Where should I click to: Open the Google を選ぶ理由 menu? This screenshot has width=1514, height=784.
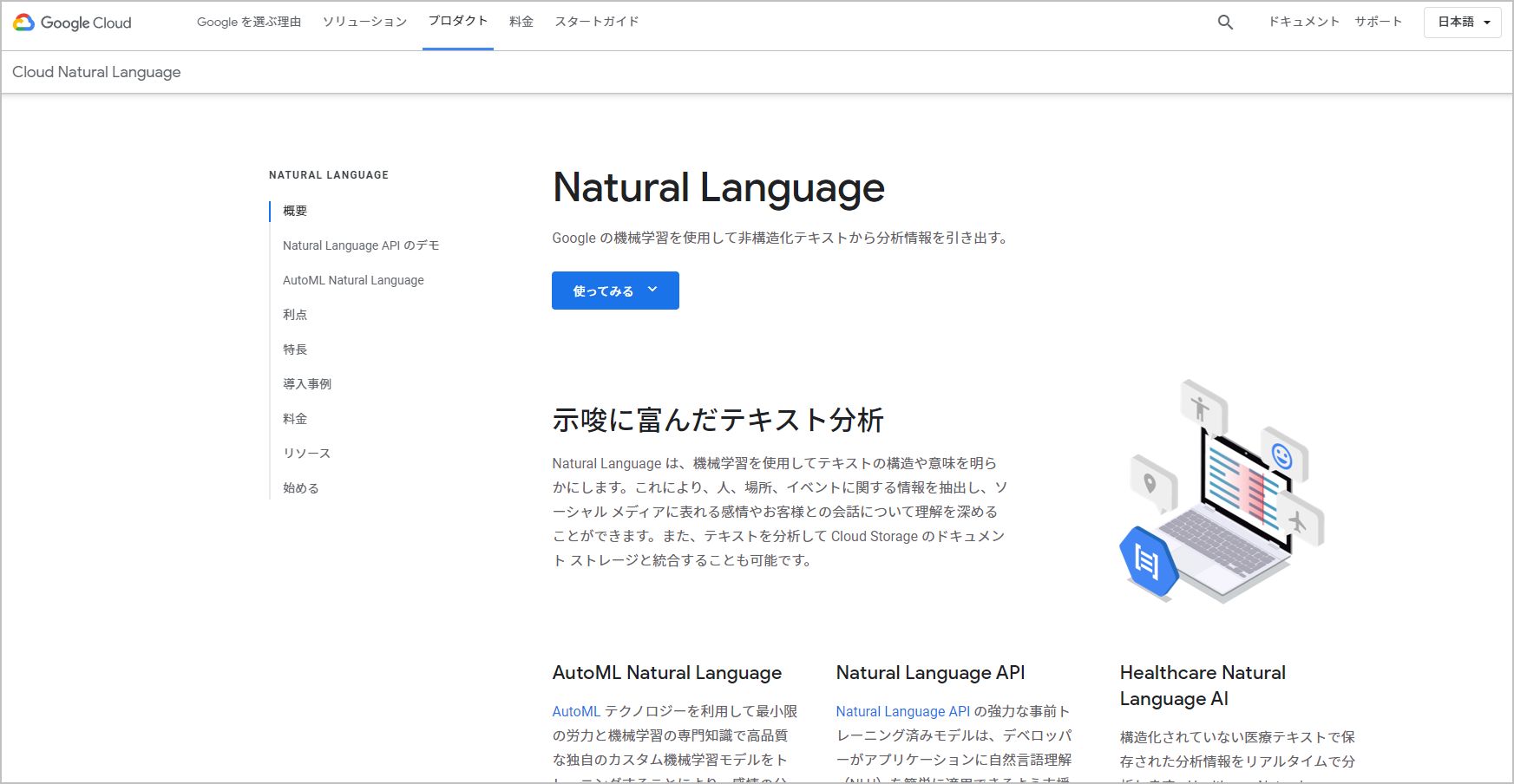(249, 22)
